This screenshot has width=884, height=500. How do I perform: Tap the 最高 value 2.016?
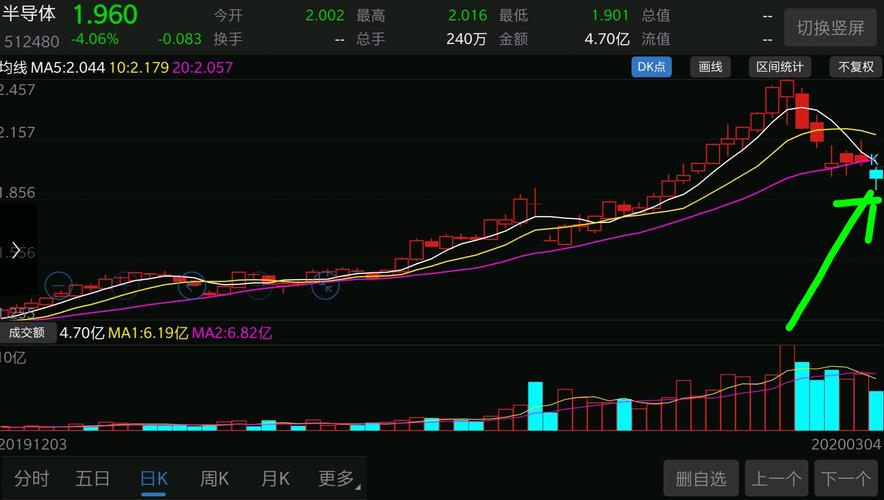click(467, 15)
